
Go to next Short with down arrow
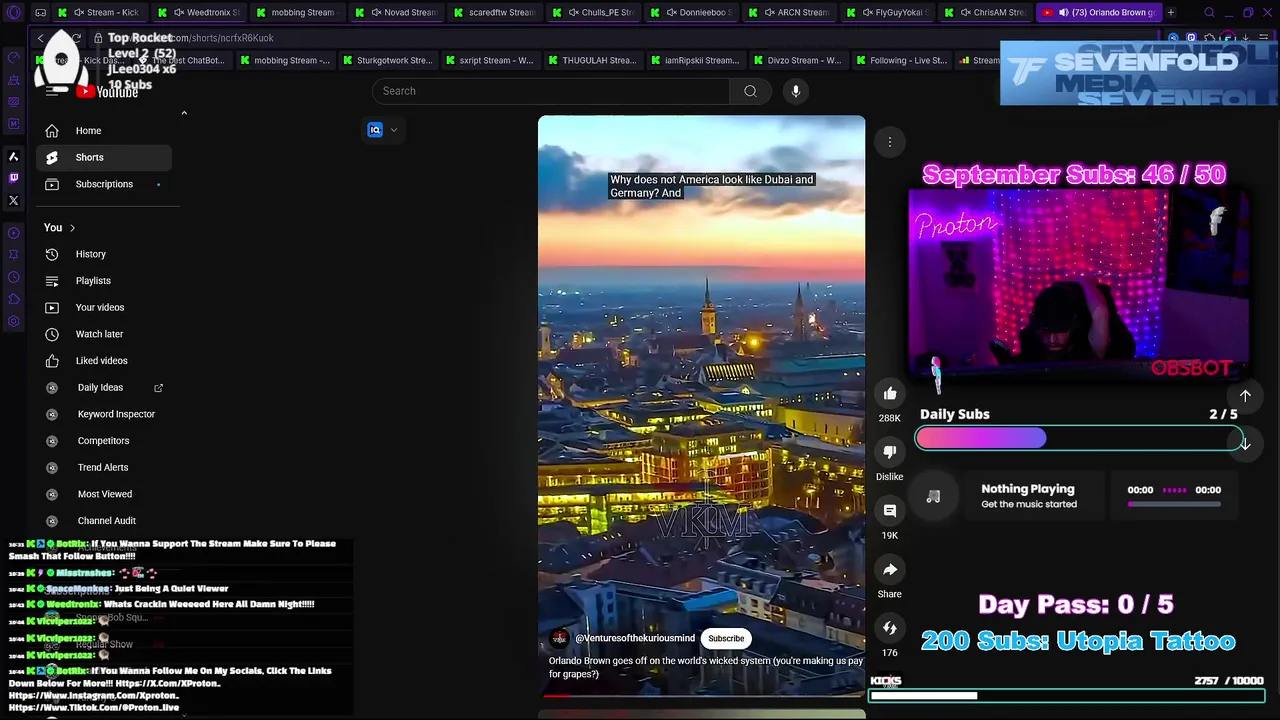(1245, 443)
